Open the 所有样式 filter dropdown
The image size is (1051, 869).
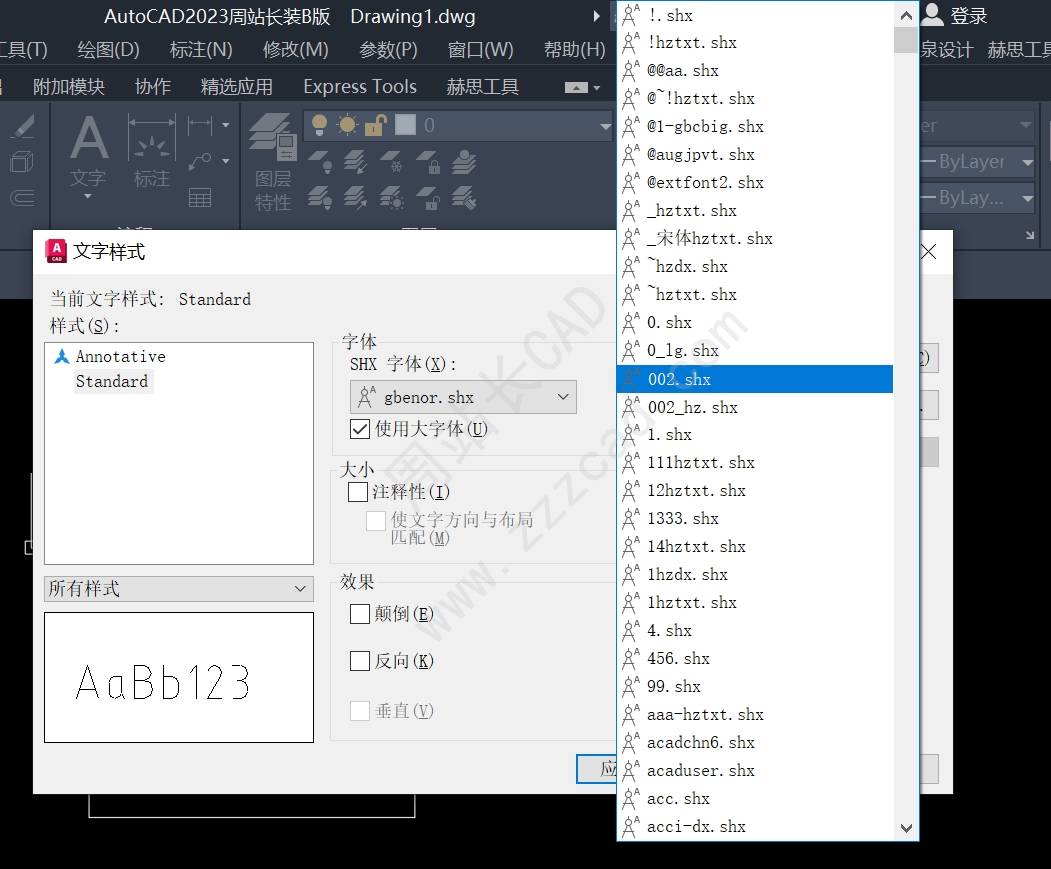(179, 589)
